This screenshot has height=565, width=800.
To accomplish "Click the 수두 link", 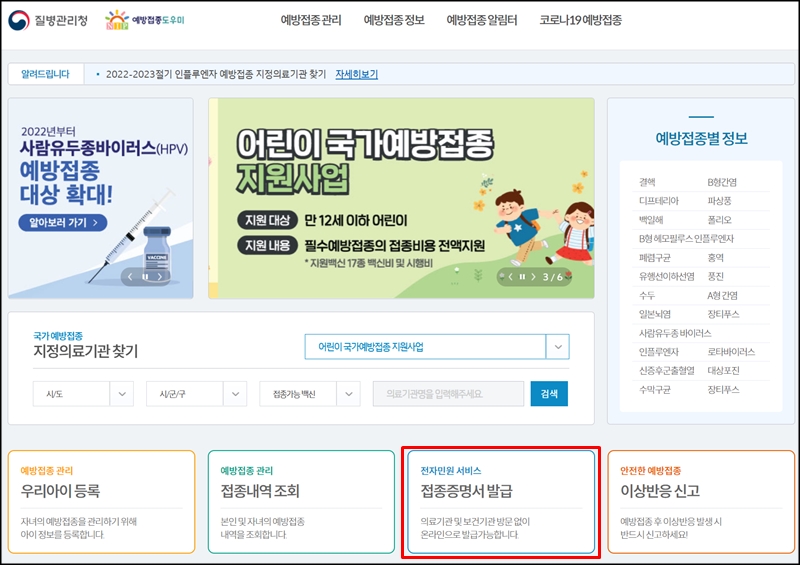I will [x=647, y=296].
